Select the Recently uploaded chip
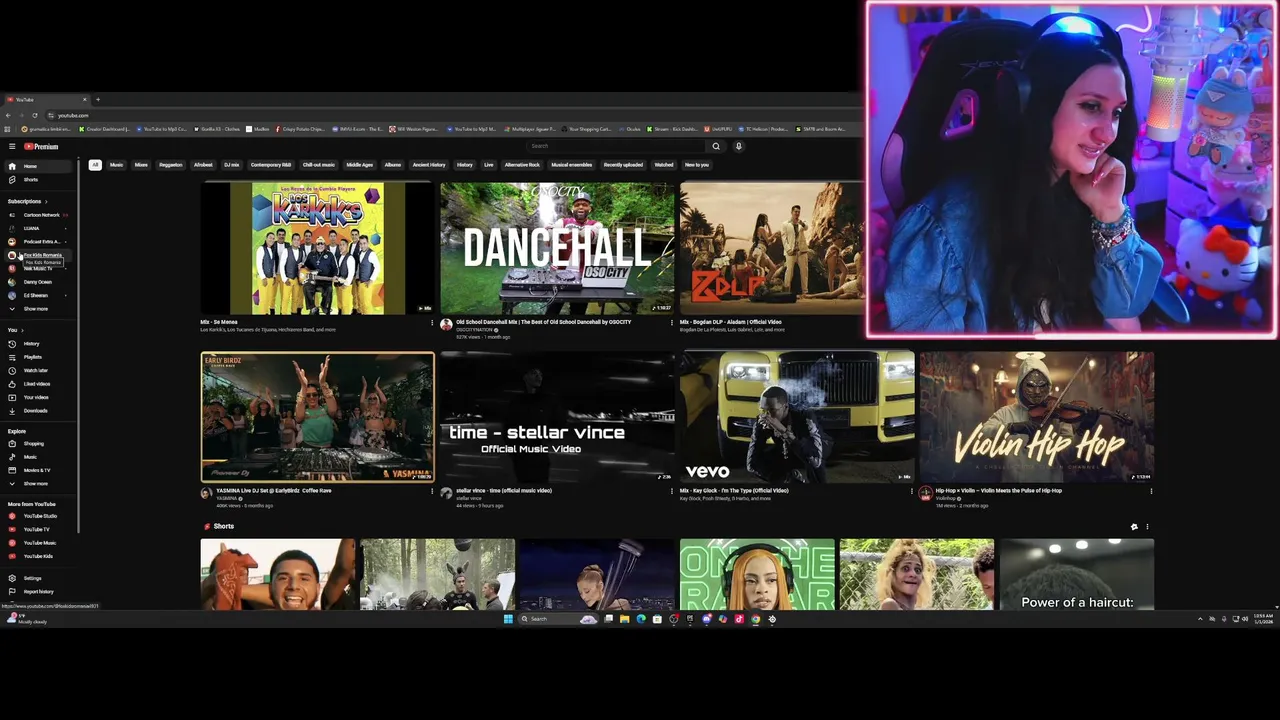The width and height of the screenshot is (1280, 720). pyautogui.click(x=624, y=165)
